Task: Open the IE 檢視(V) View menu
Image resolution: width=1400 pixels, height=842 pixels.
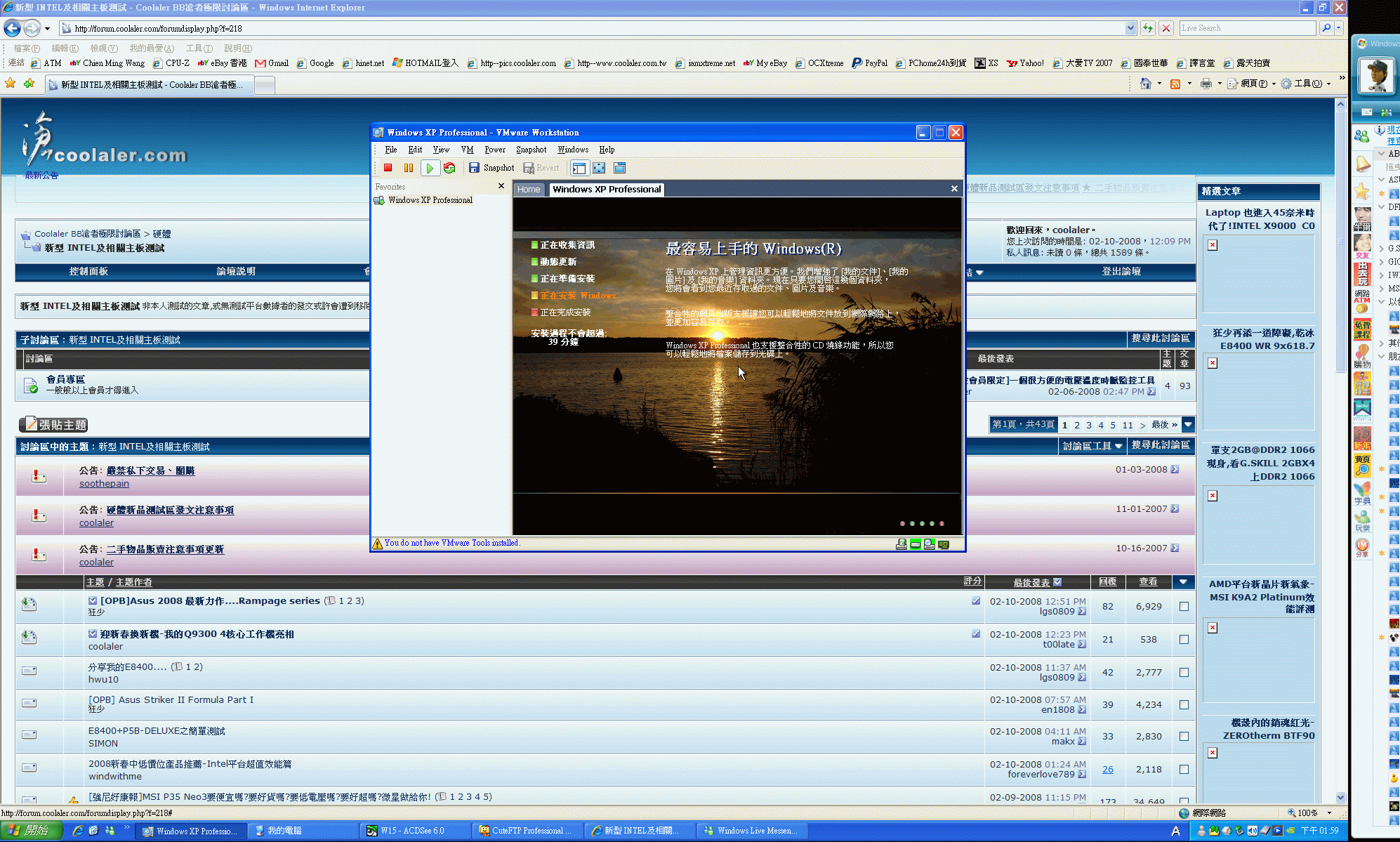Action: tap(104, 48)
